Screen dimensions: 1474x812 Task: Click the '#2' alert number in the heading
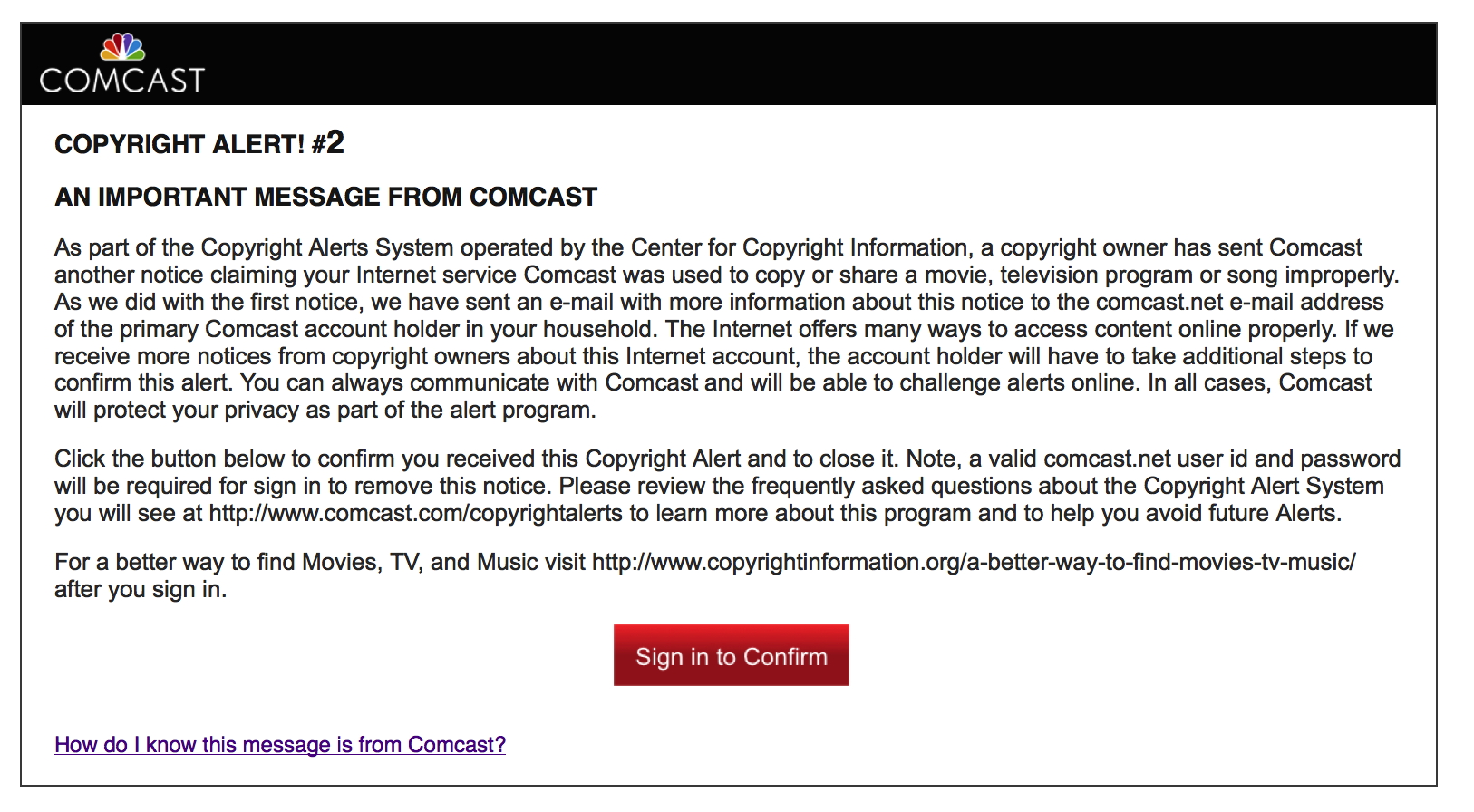[x=328, y=142]
